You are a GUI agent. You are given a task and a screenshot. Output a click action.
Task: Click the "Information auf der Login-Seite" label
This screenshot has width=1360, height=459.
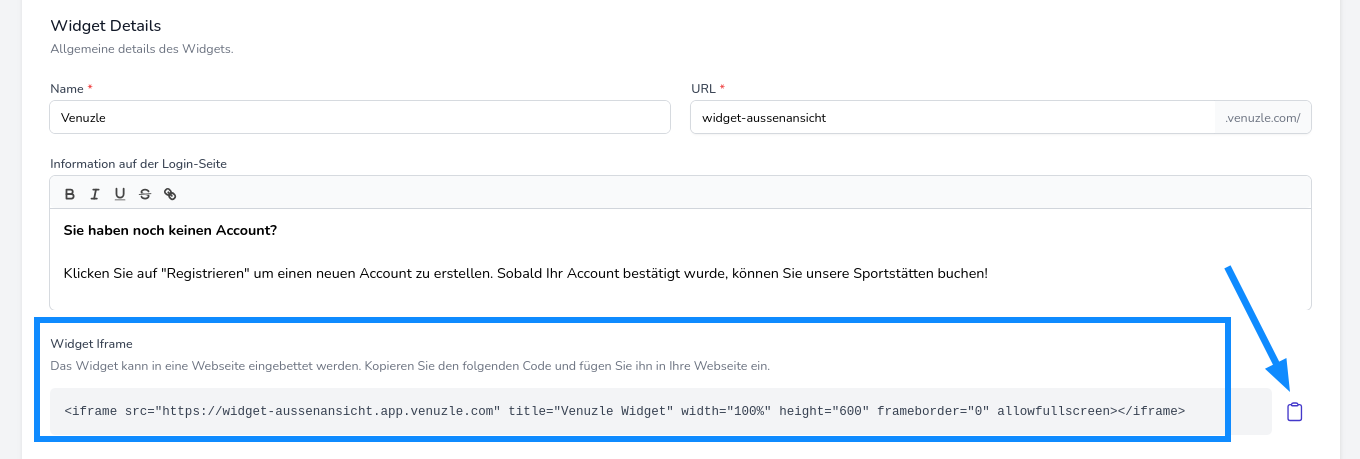(145, 163)
